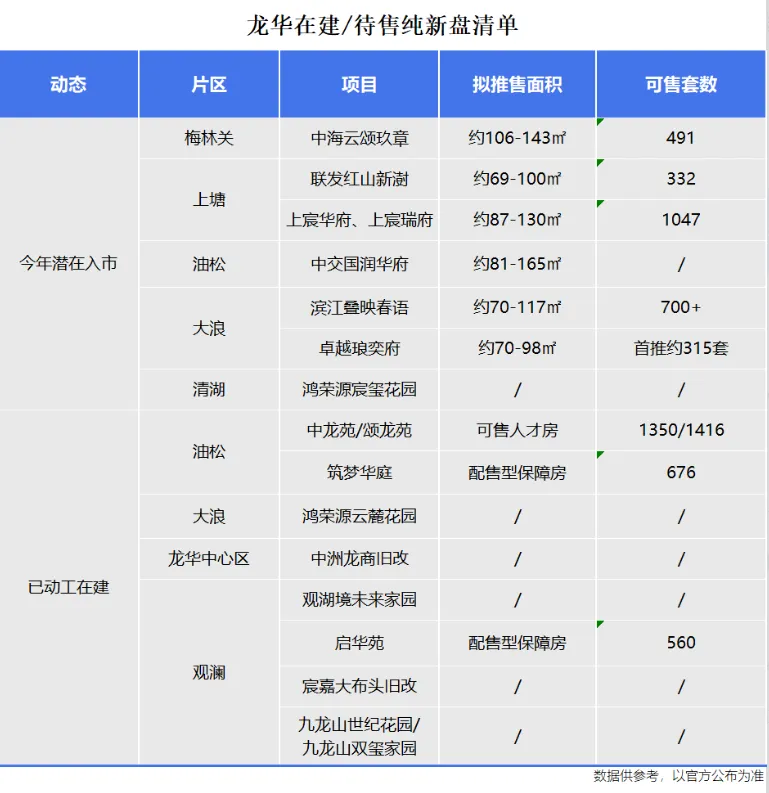Image resolution: width=769 pixels, height=793 pixels.
Task: Click the footnote 数据供参考，以官方公布为准
Action: [678, 775]
